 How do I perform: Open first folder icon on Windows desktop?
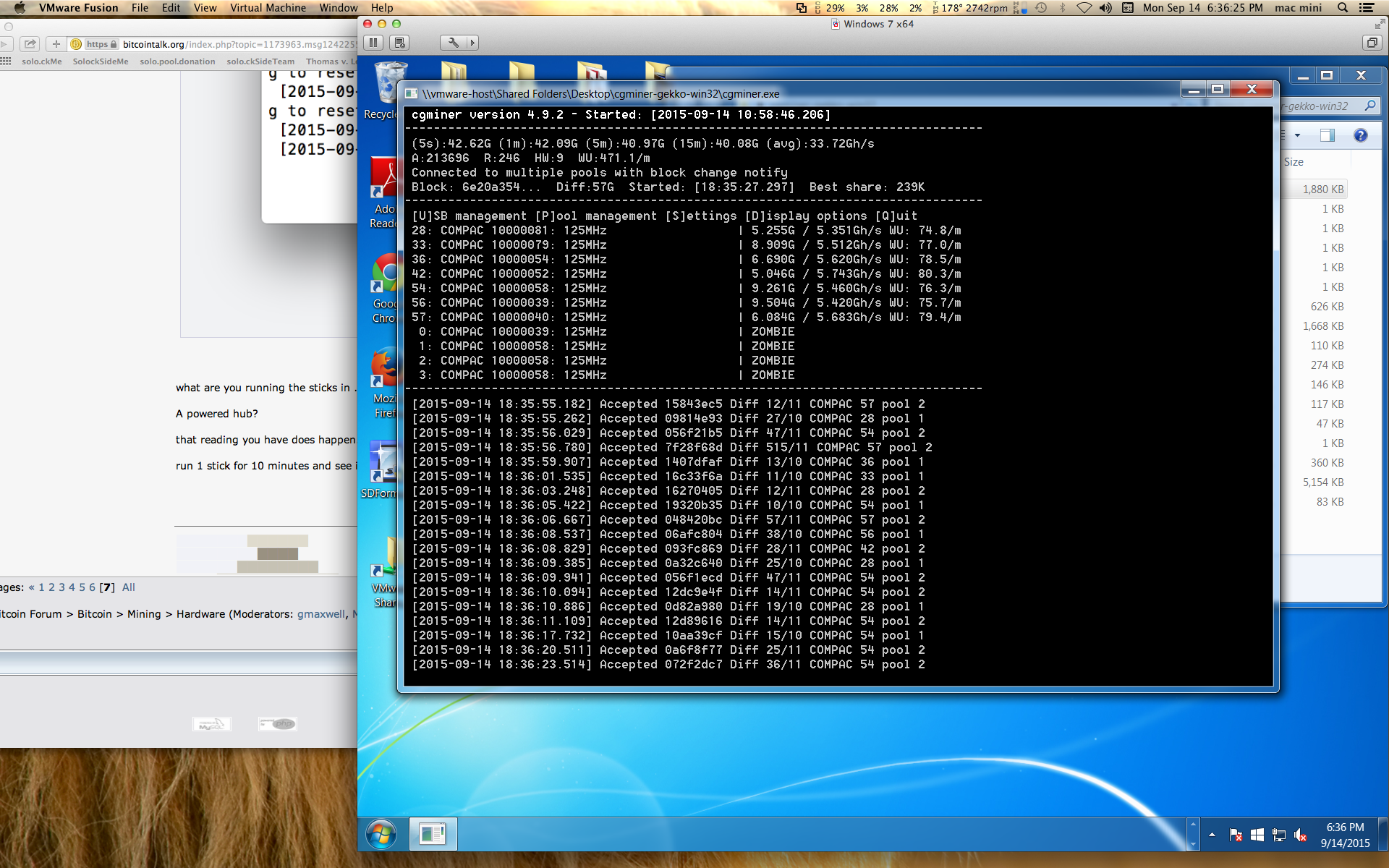click(x=454, y=71)
